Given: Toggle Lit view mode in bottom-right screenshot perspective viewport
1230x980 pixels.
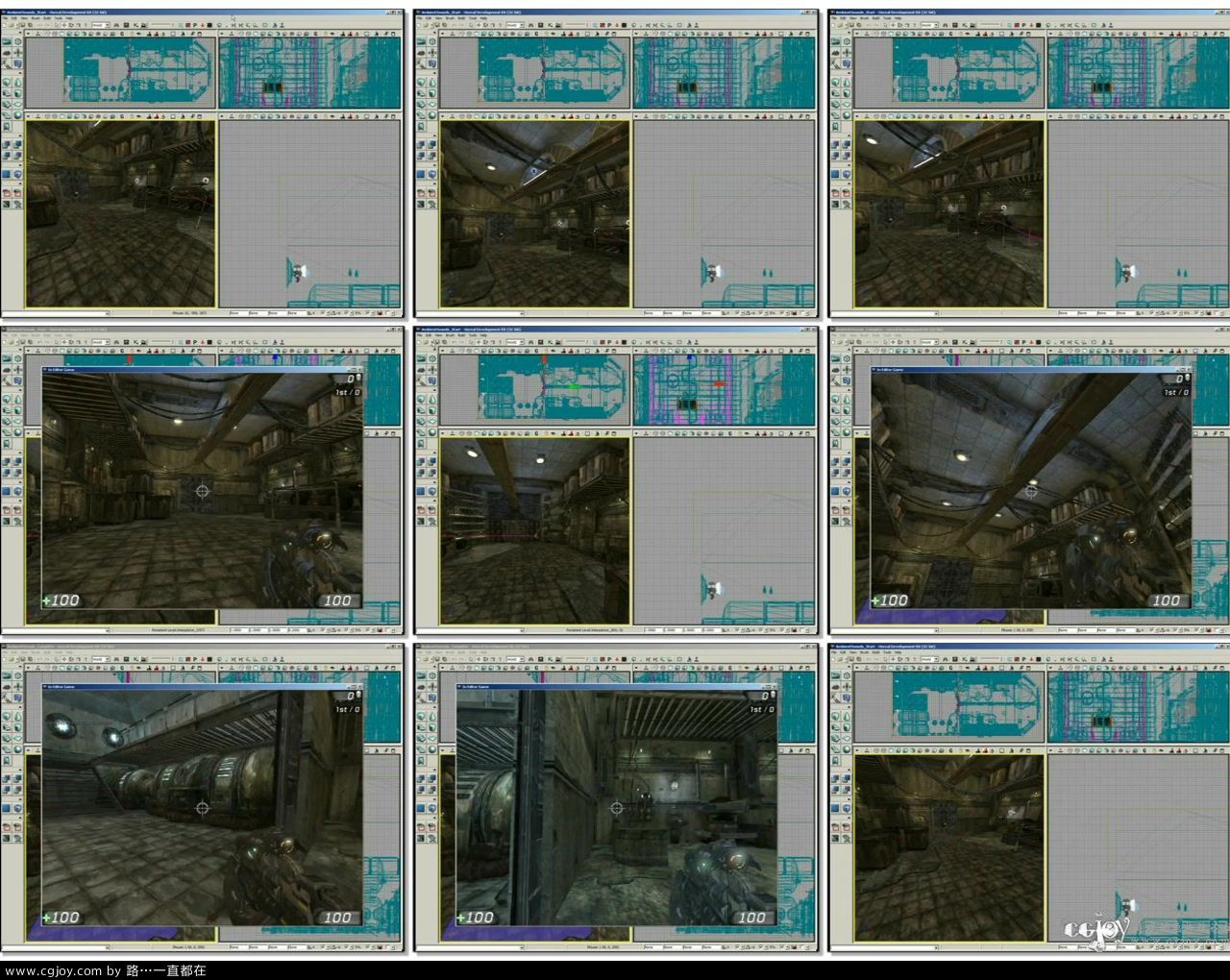Looking at the screenshot, I should [x=899, y=750].
